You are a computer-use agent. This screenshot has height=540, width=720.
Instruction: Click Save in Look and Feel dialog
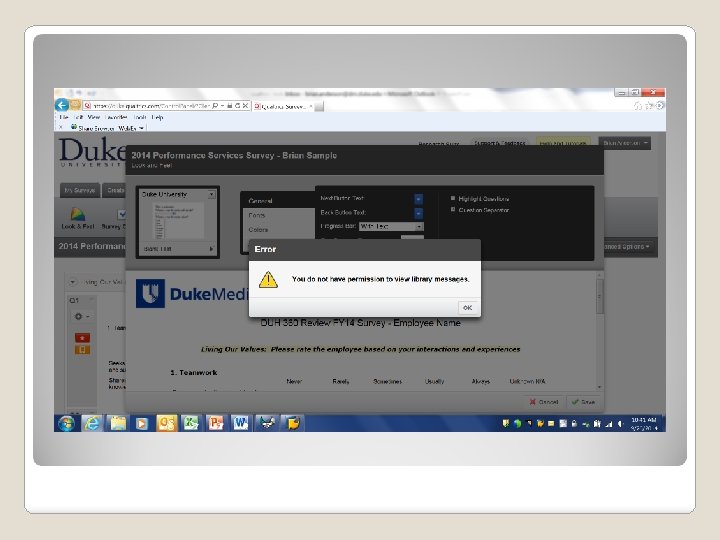(583, 402)
